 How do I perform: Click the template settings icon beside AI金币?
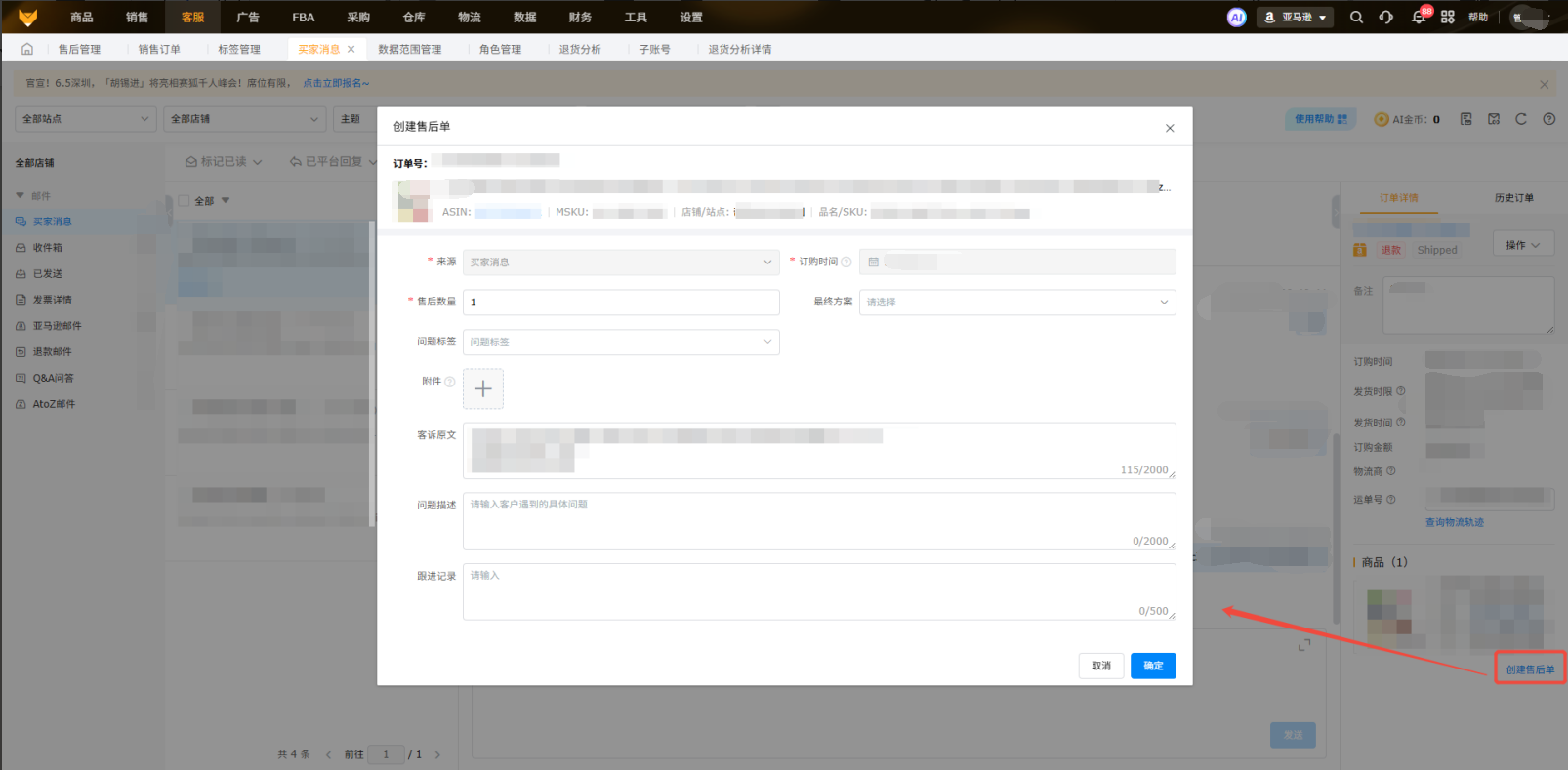click(x=1466, y=119)
